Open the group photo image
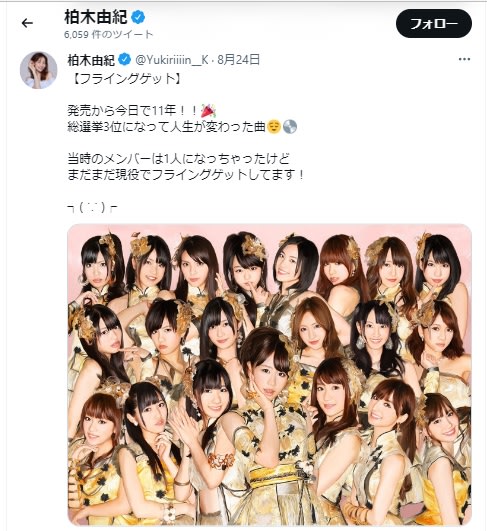Image resolution: width=487 pixels, height=531 pixels. [x=269, y=375]
